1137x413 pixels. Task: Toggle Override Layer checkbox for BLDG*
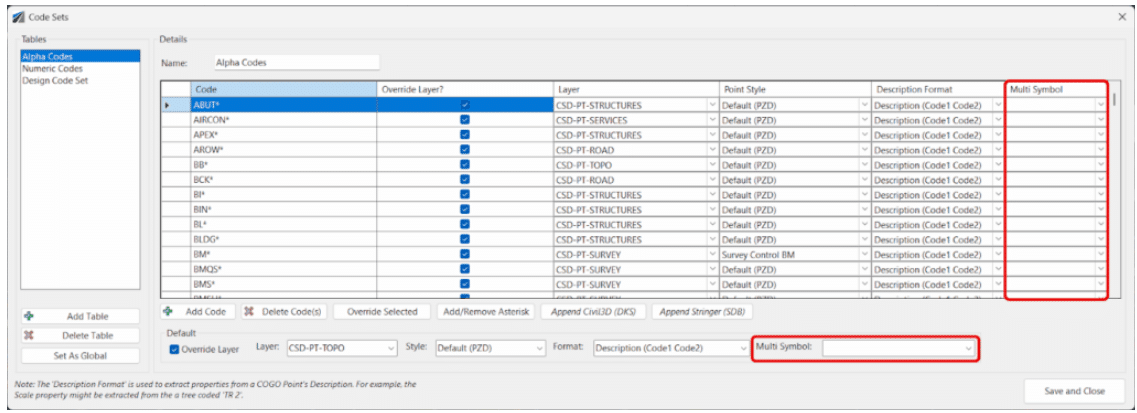[x=465, y=239]
